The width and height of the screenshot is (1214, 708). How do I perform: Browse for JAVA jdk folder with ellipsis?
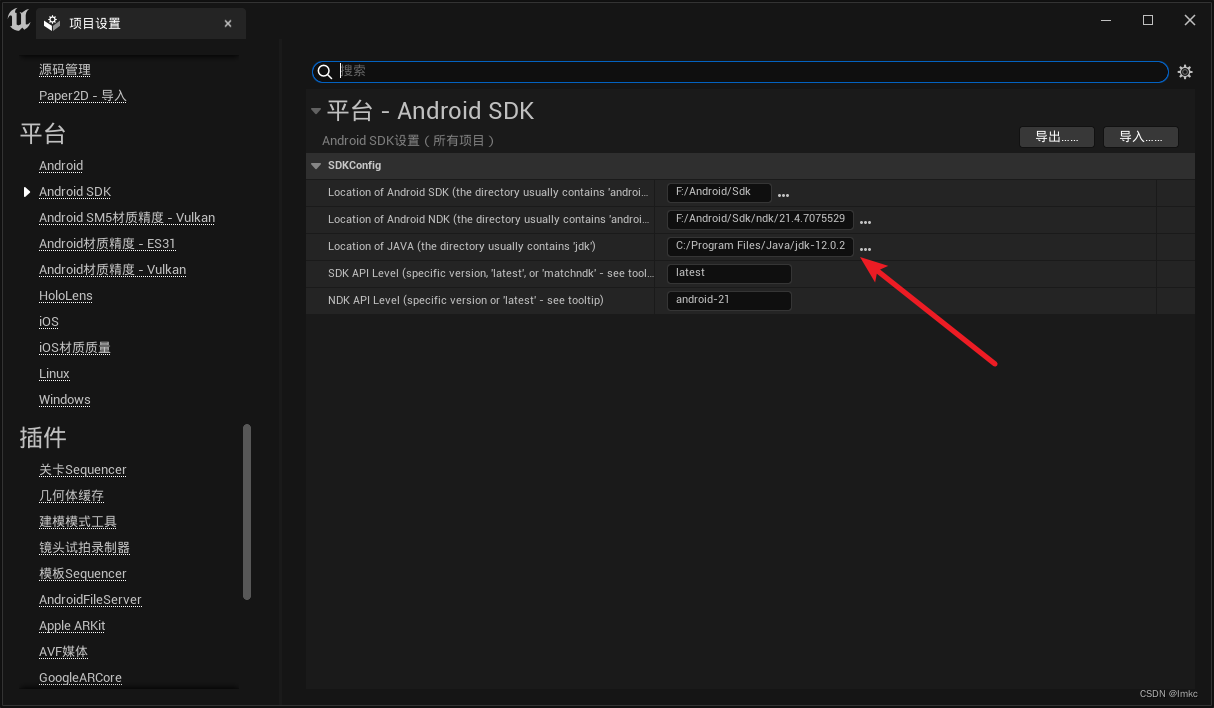866,249
